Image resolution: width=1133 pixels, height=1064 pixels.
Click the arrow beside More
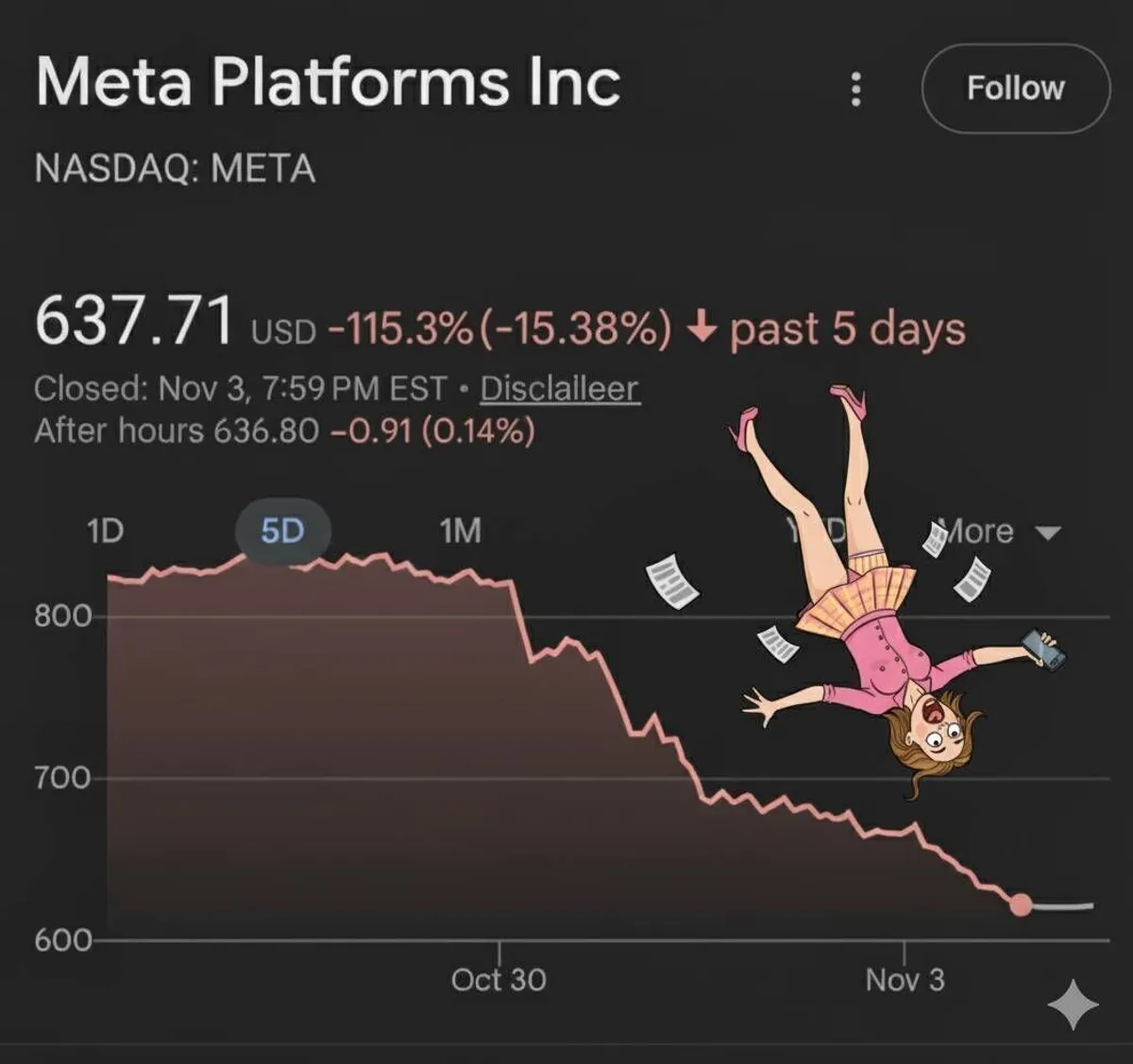1048,533
